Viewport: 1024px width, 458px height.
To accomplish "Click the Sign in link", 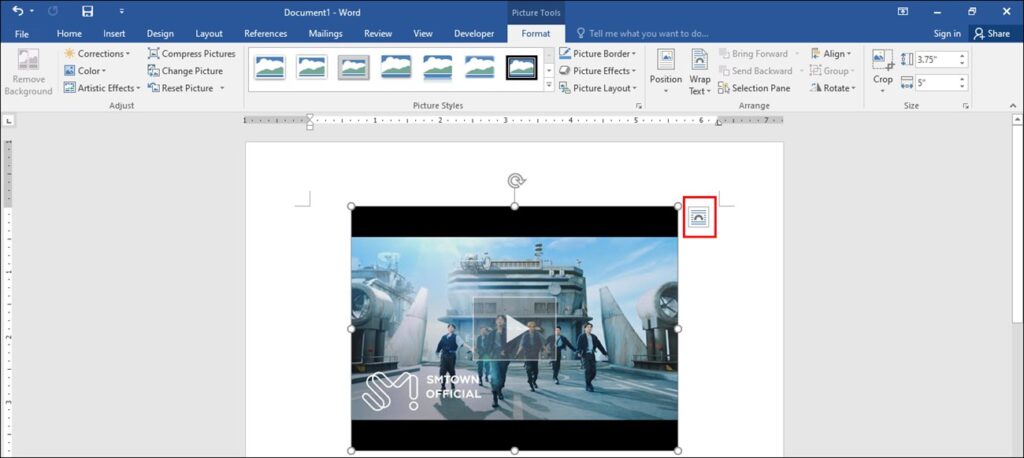I will 947,33.
